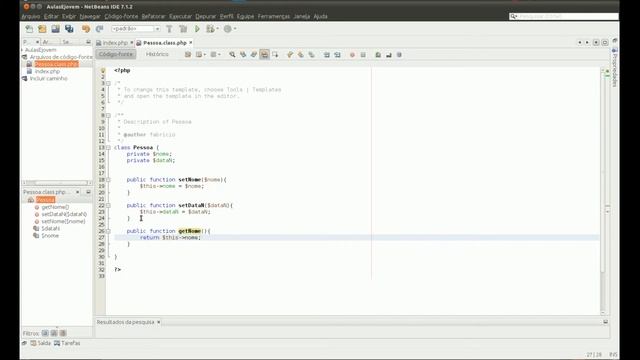Viewport: 640px width, 360px height.
Task: Click the quick search input field
Action: click(564, 16)
